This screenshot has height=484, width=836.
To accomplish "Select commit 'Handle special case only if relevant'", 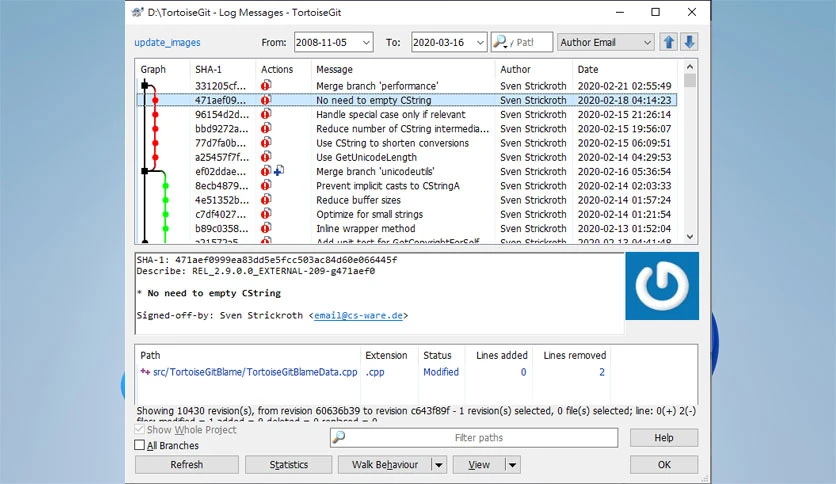I will [407, 115].
